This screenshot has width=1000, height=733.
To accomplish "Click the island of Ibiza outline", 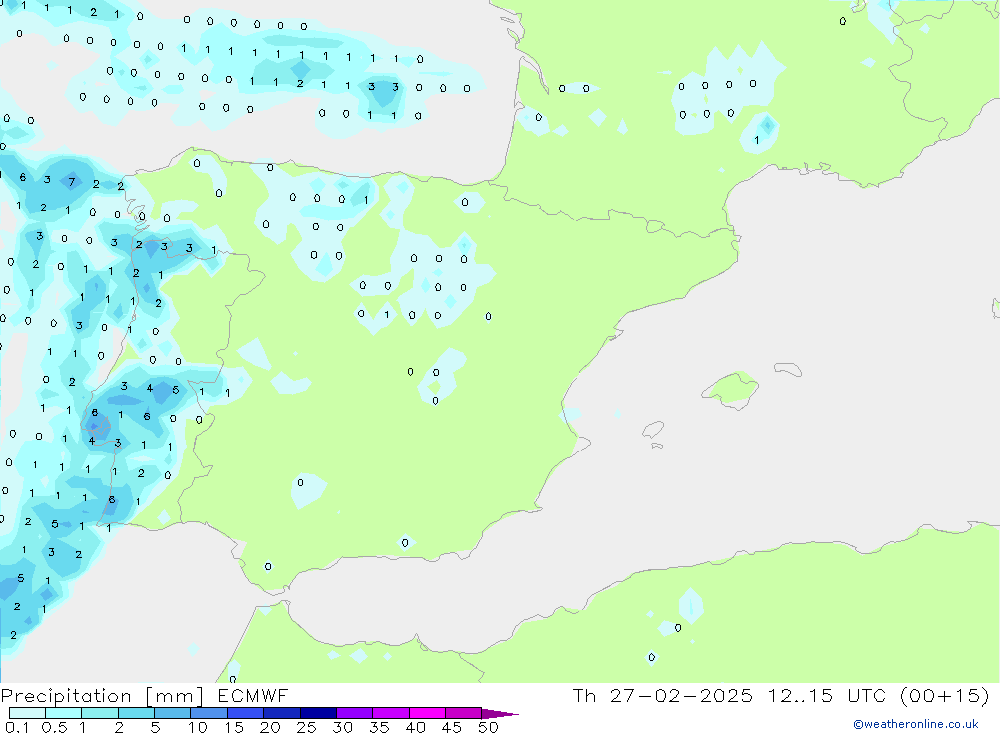I will (653, 429).
